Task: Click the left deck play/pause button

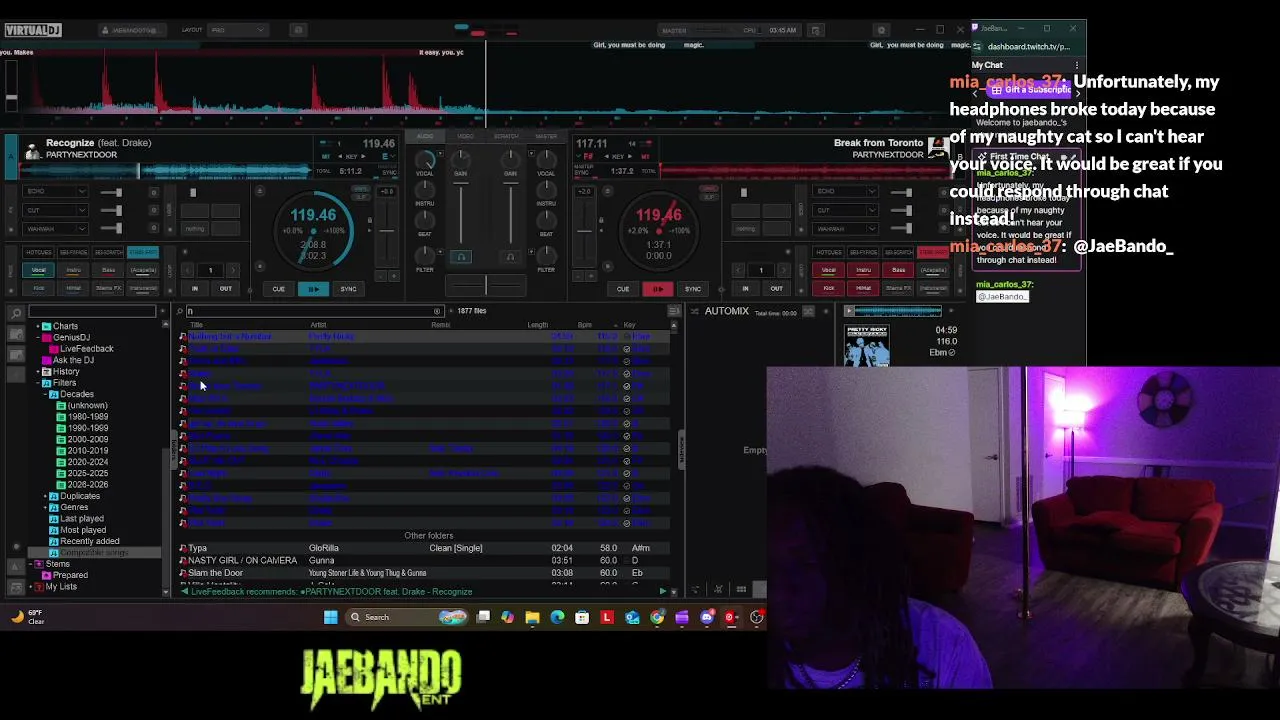Action: (313, 289)
